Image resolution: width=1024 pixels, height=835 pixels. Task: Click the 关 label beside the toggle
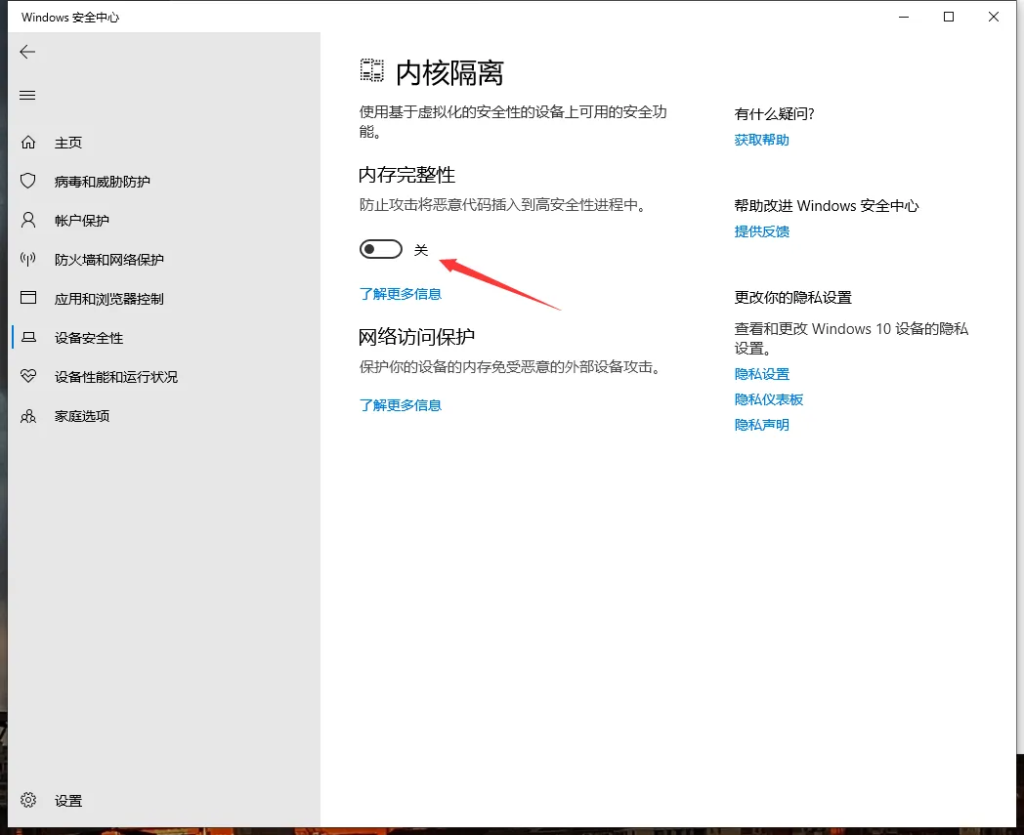(x=421, y=250)
